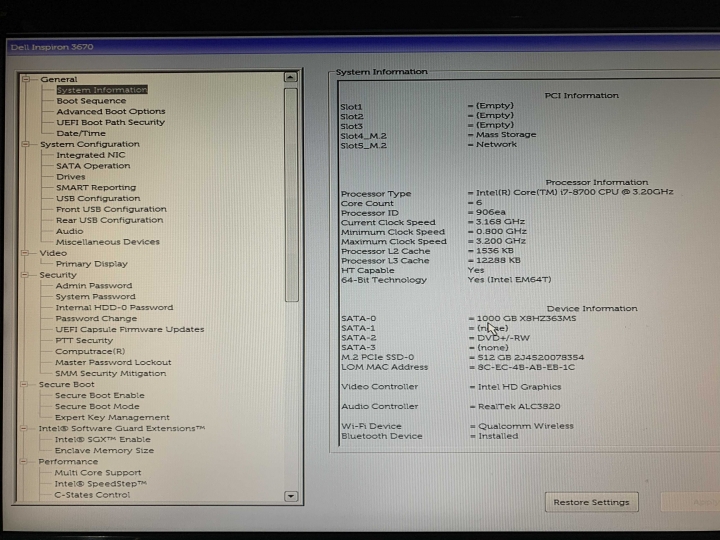The image size is (720, 540).
Task: Click the Wi-Fi Device Qualcomm Wireless value
Action: coord(526,426)
